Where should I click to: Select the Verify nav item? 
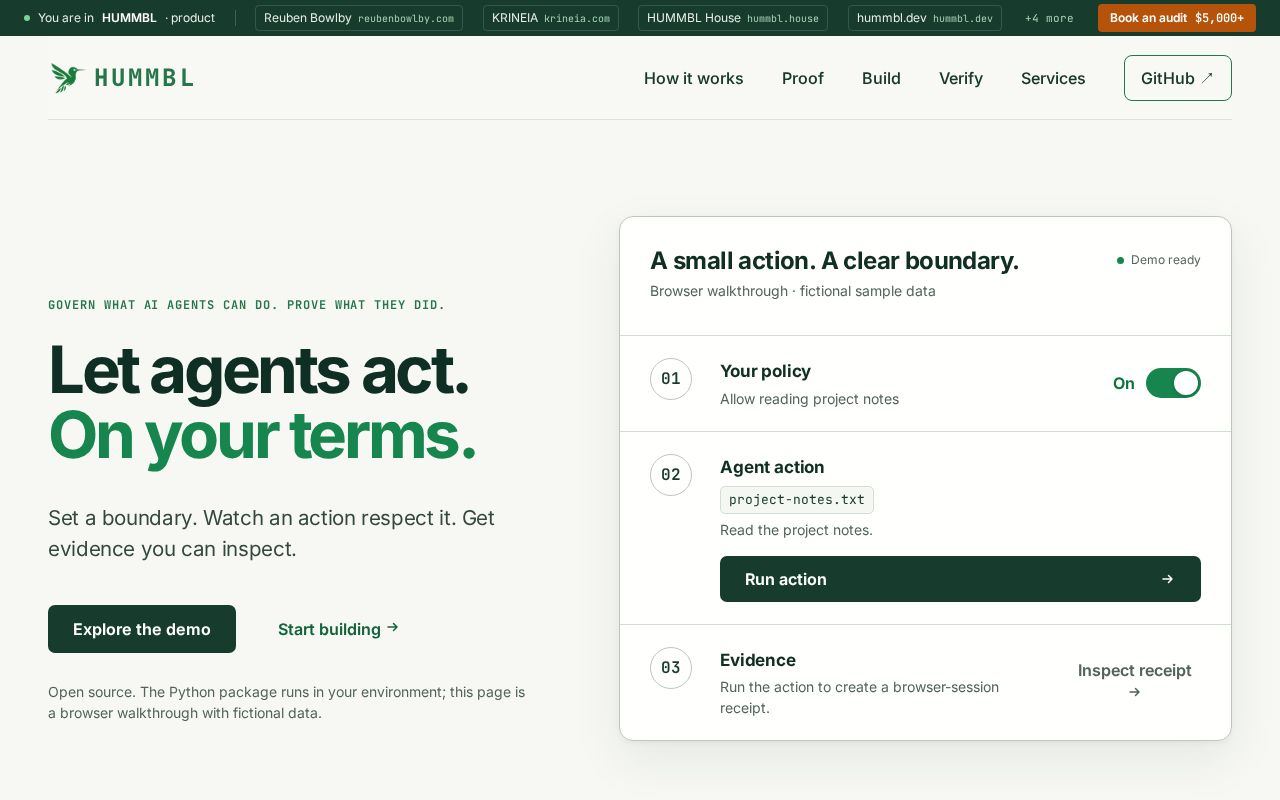tap(961, 78)
